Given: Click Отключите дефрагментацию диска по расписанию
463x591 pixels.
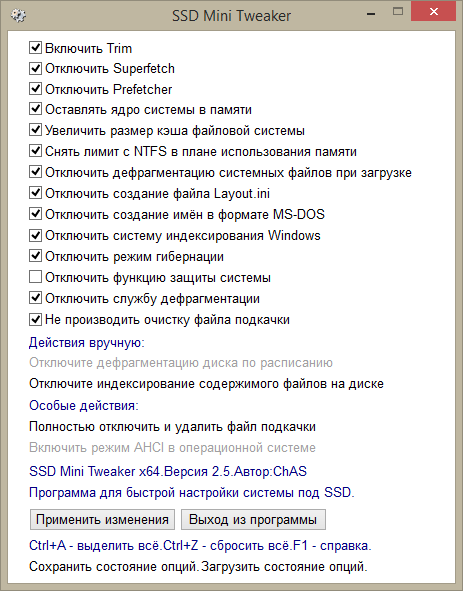Looking at the screenshot, I should click(x=181, y=363).
